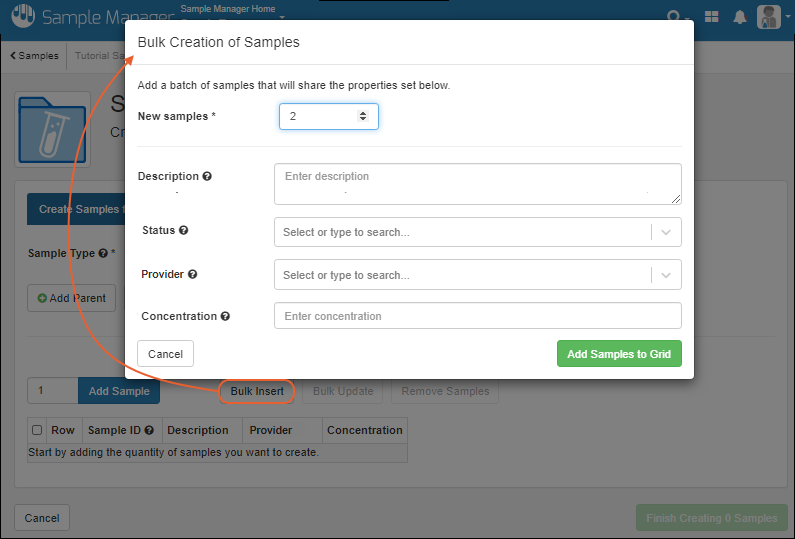Open the user avatar menu
Image resolution: width=795 pixels, height=539 pixels.
(x=769, y=17)
